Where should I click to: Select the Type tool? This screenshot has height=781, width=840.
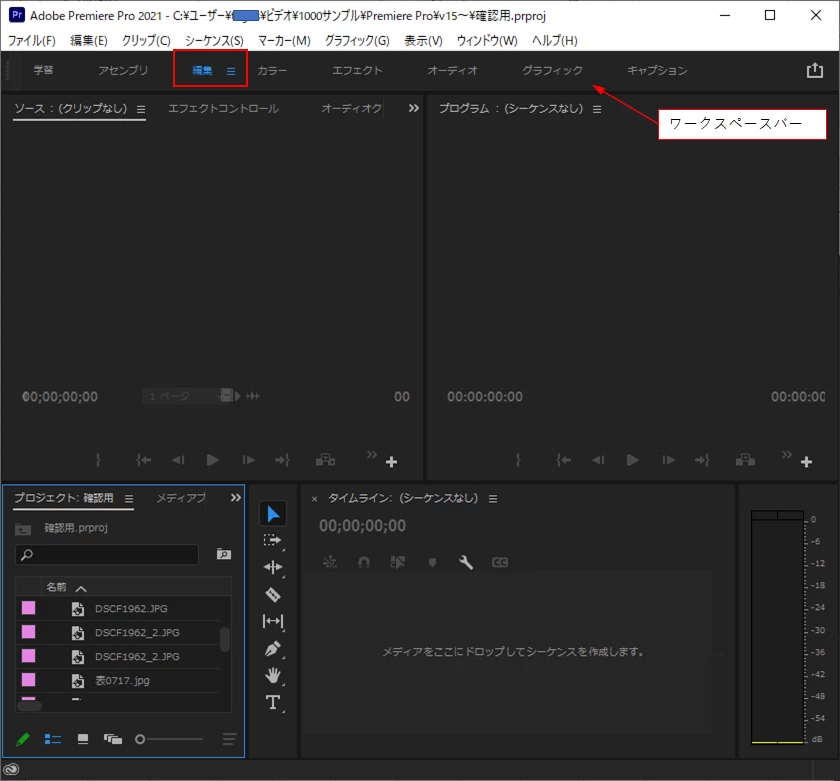273,702
